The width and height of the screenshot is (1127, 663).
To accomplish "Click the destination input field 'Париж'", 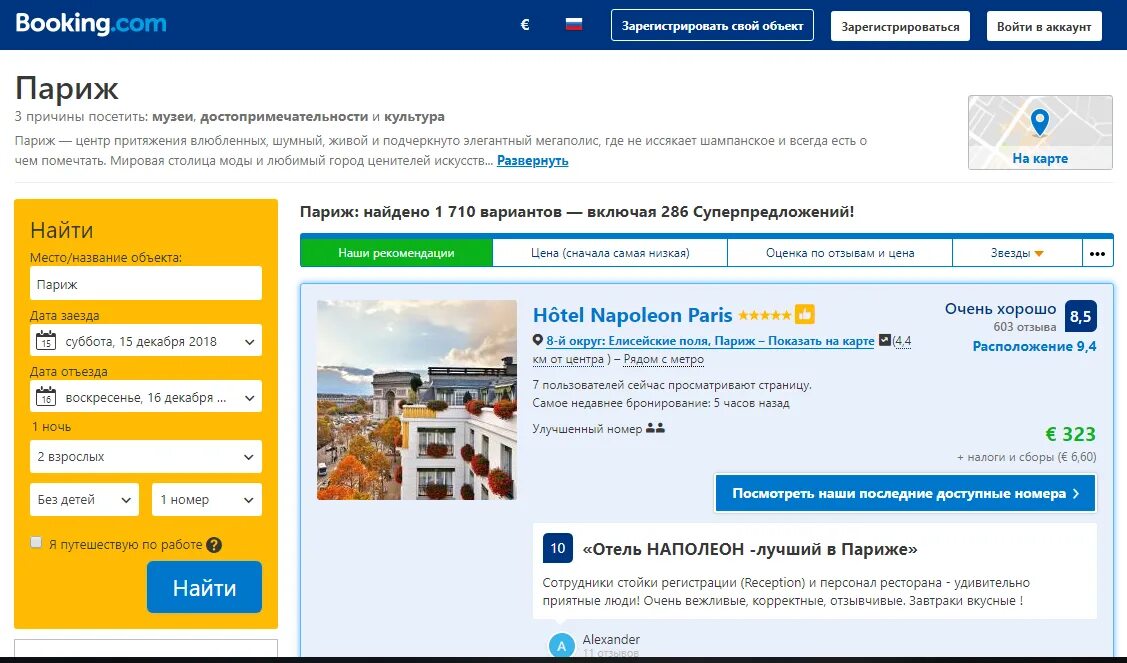I will [146, 283].
